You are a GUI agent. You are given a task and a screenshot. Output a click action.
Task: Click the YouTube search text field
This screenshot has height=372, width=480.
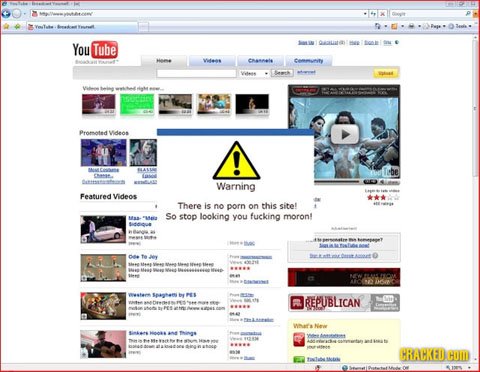[196, 73]
